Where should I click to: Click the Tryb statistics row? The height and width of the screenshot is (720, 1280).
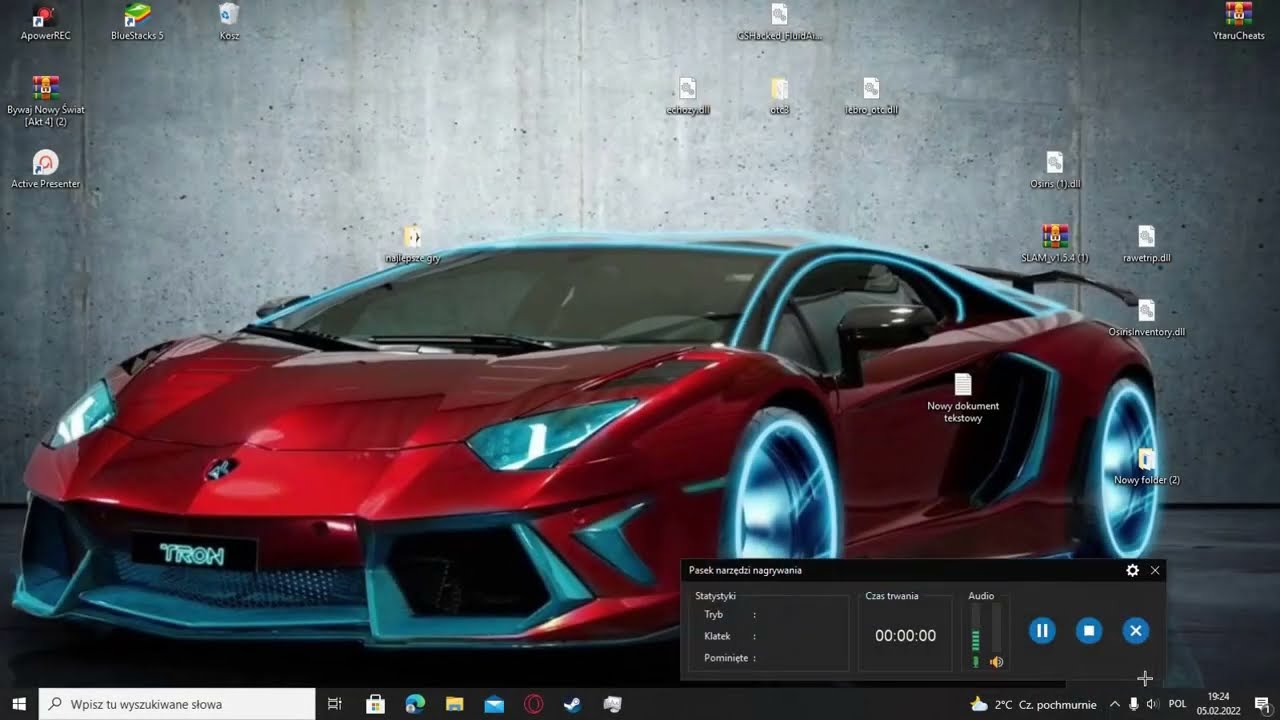[x=730, y=615]
